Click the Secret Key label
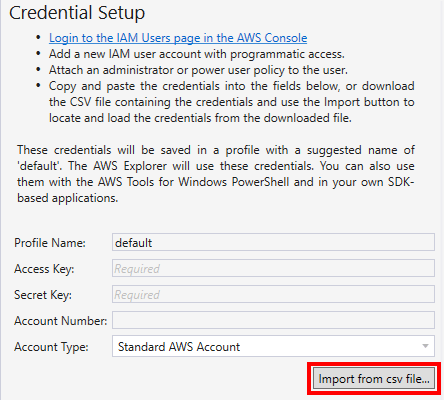Image resolution: width=444 pixels, height=400 pixels. pos(43,295)
